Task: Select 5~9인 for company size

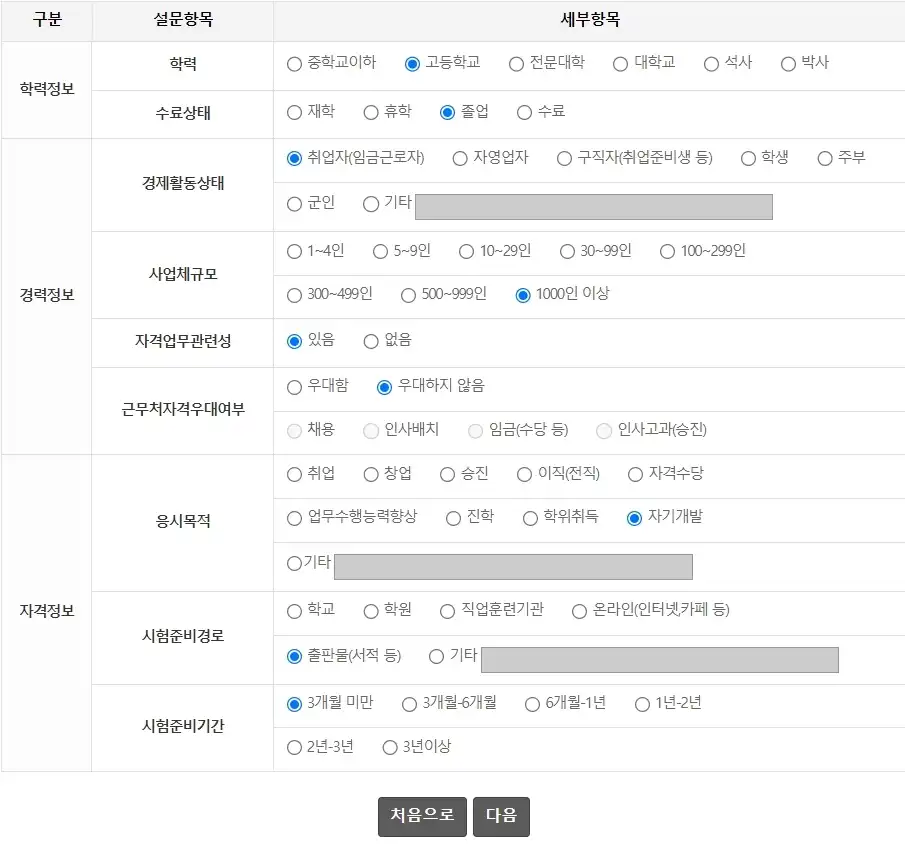Action: pos(379,252)
